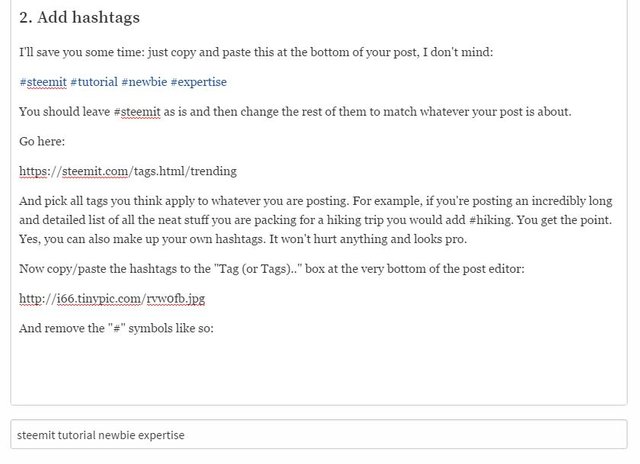The image size is (640, 464).
Task: Place cursor in "And remove the # symbols" line
Action: click(x=116, y=328)
